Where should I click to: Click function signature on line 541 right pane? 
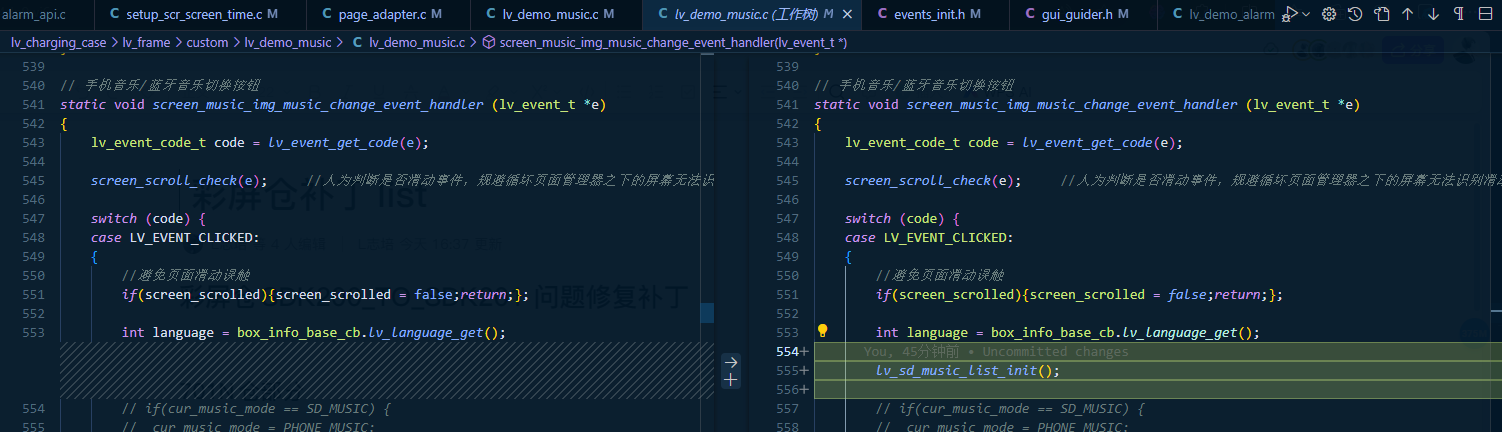click(1087, 105)
